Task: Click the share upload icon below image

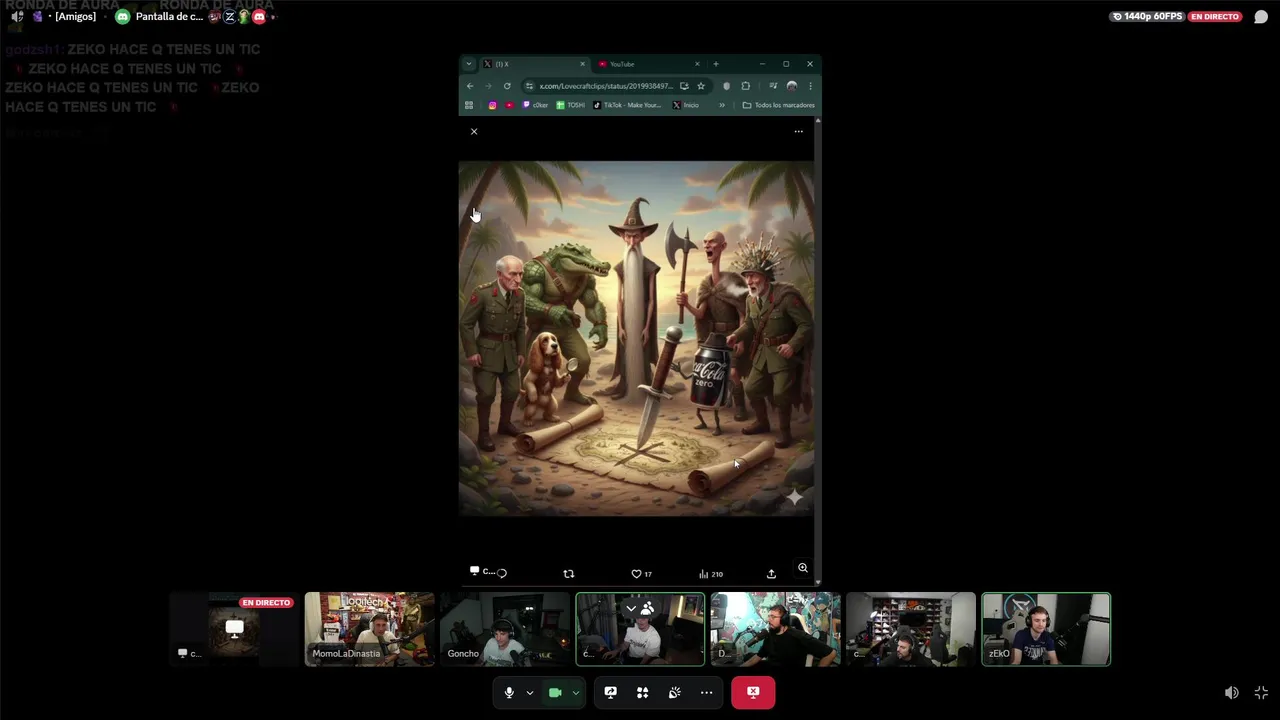Action: click(771, 574)
